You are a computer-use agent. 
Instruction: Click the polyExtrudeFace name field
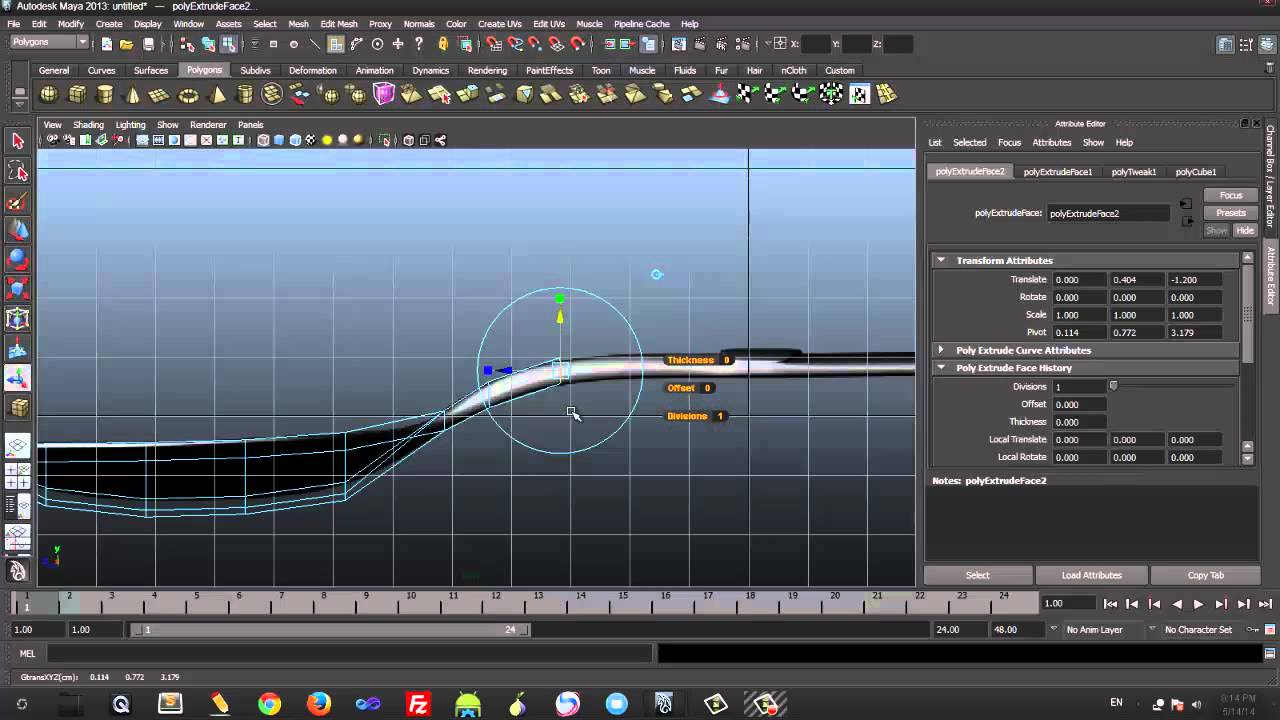point(1108,213)
